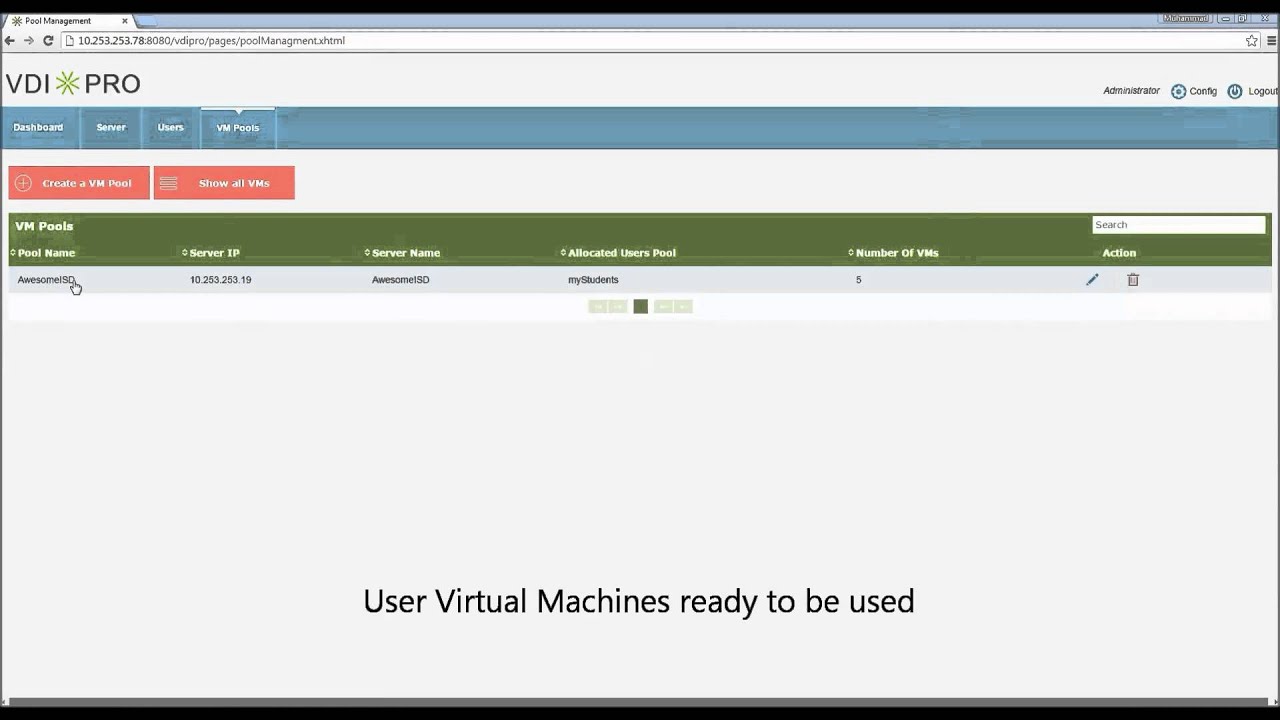Open the Dashboard tab
Screen dimensions: 1280x720
(38, 128)
